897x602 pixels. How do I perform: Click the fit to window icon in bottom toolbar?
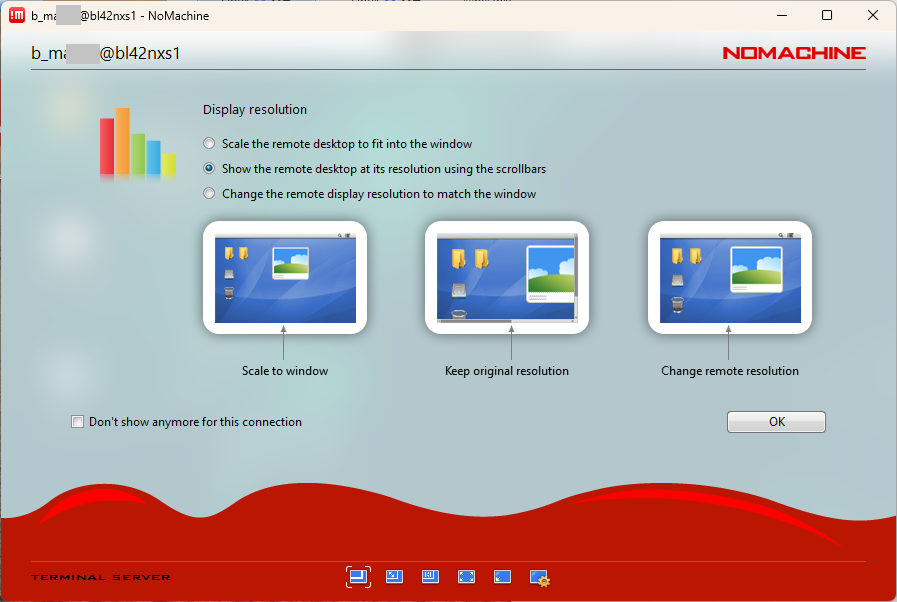tap(358, 577)
